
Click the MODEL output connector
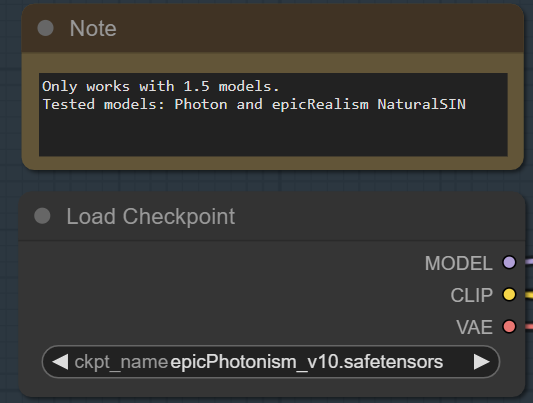pos(509,262)
